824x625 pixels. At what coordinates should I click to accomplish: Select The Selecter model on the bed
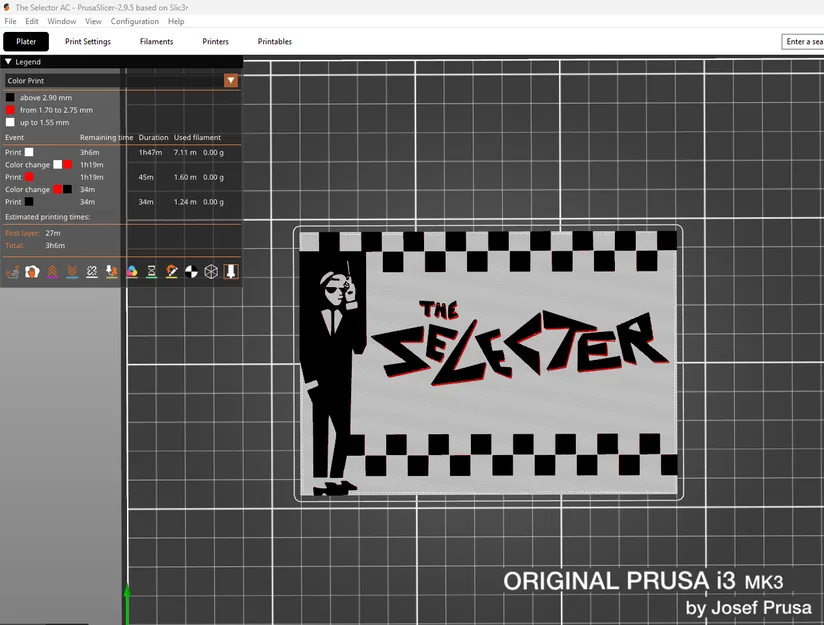(489, 363)
